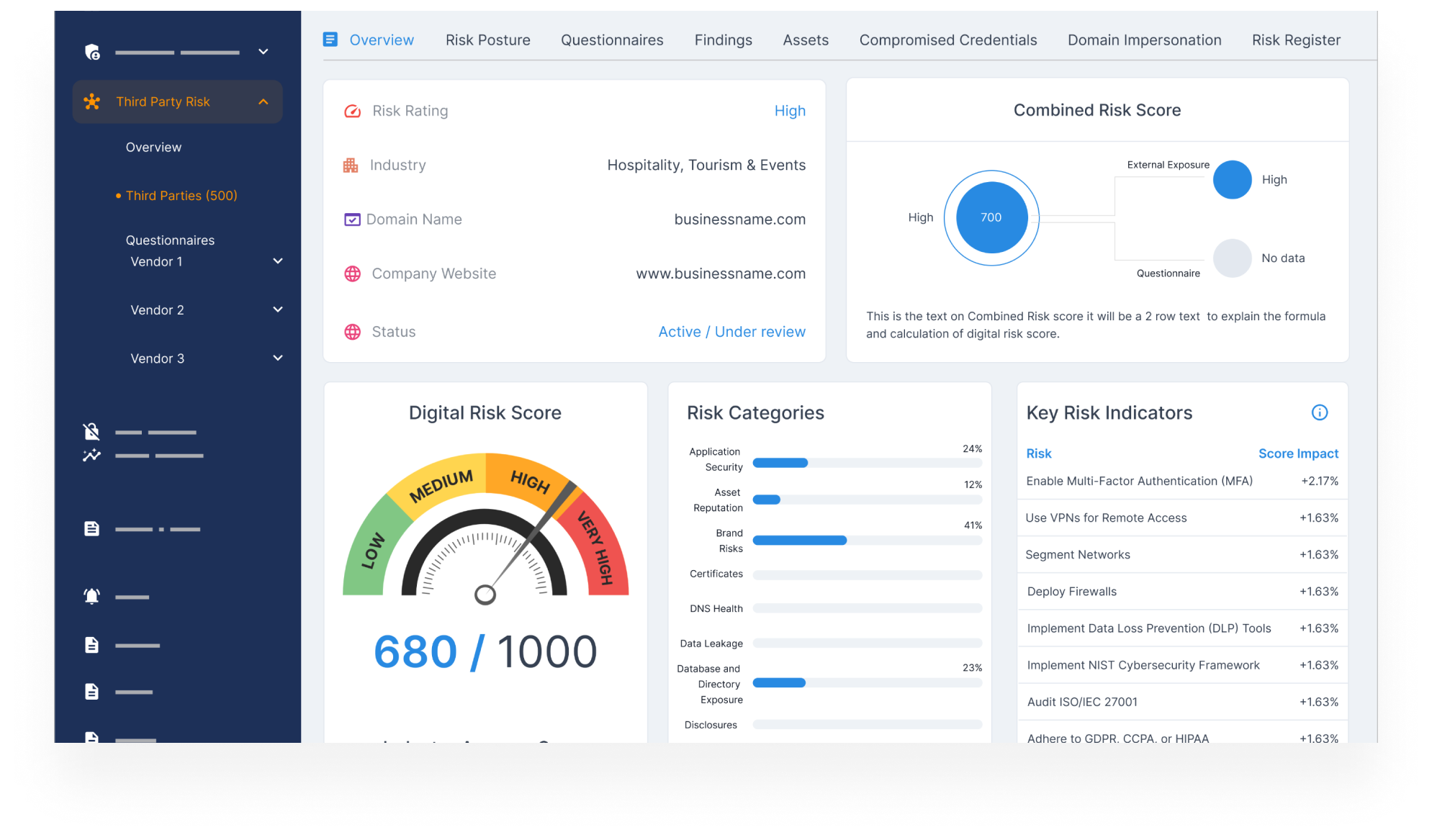Click the Domain Name window icon
The width and height of the screenshot is (1432, 840).
tap(352, 220)
